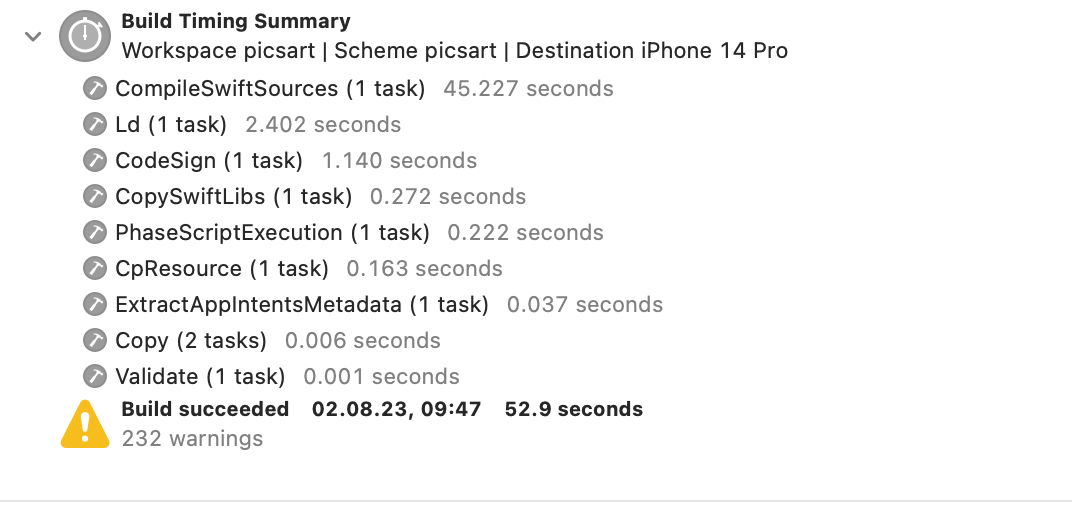
Task: Select the ExtractAppIntentsMetadata entry
Action: pyautogui.click(x=373, y=304)
